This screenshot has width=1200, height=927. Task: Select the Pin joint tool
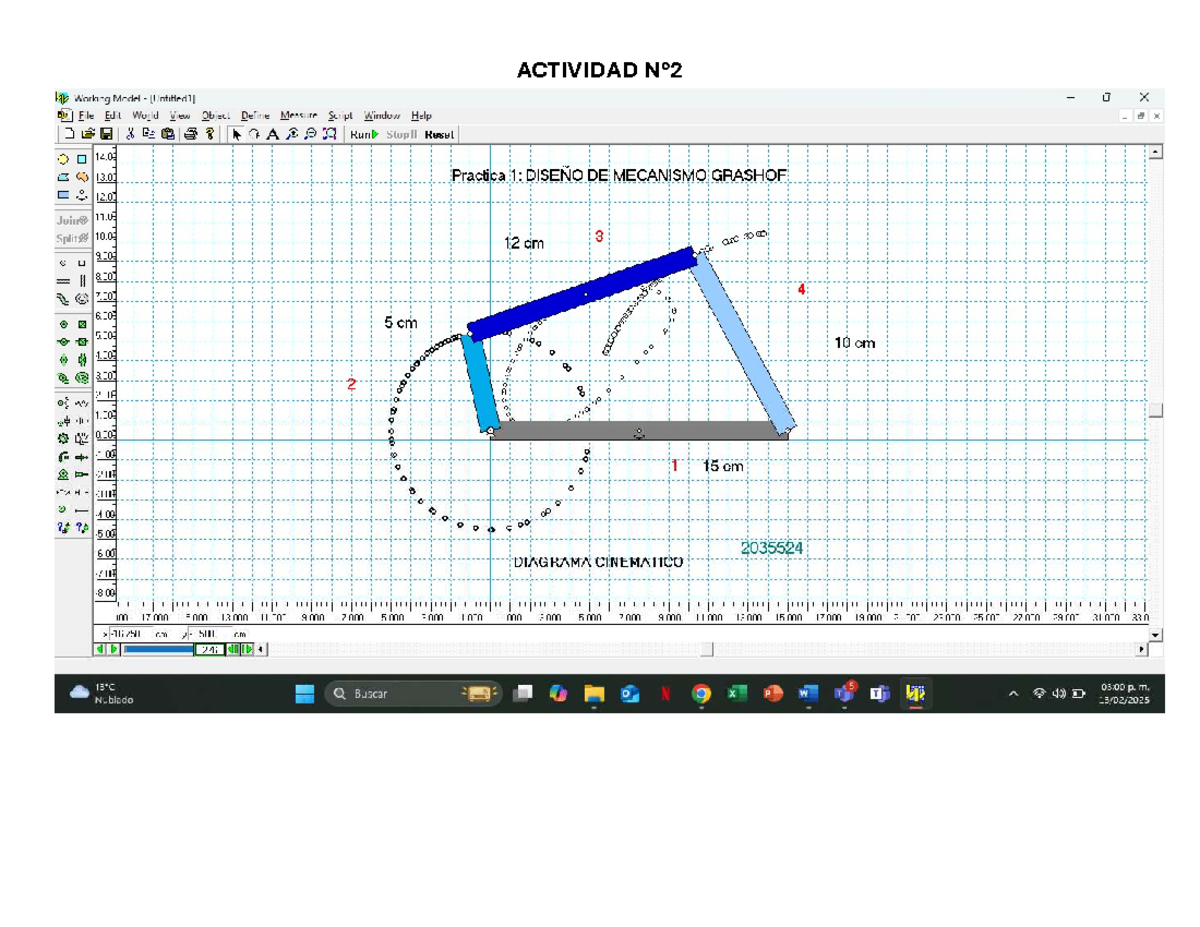click(x=64, y=341)
